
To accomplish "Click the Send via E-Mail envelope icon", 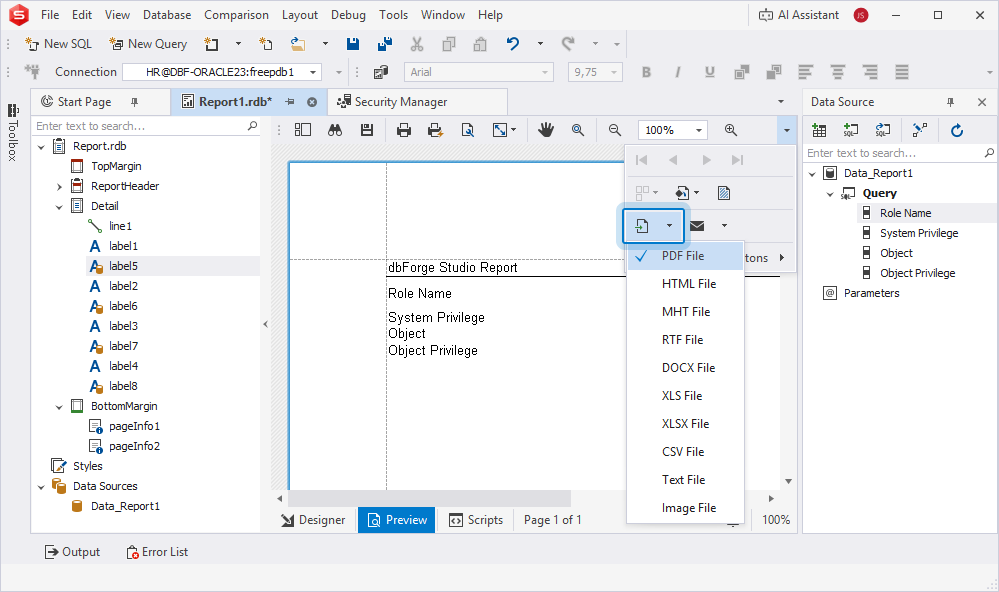I will [698, 226].
